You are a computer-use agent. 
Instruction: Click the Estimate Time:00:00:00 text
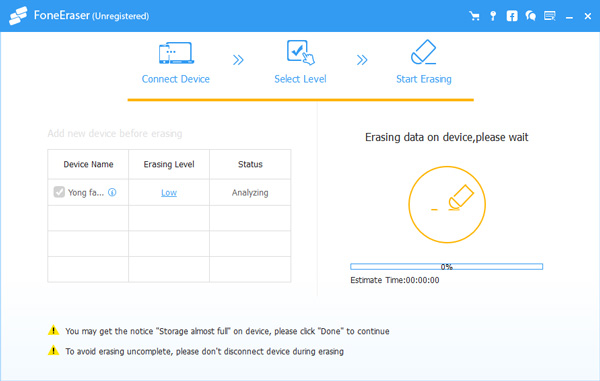(x=395, y=280)
